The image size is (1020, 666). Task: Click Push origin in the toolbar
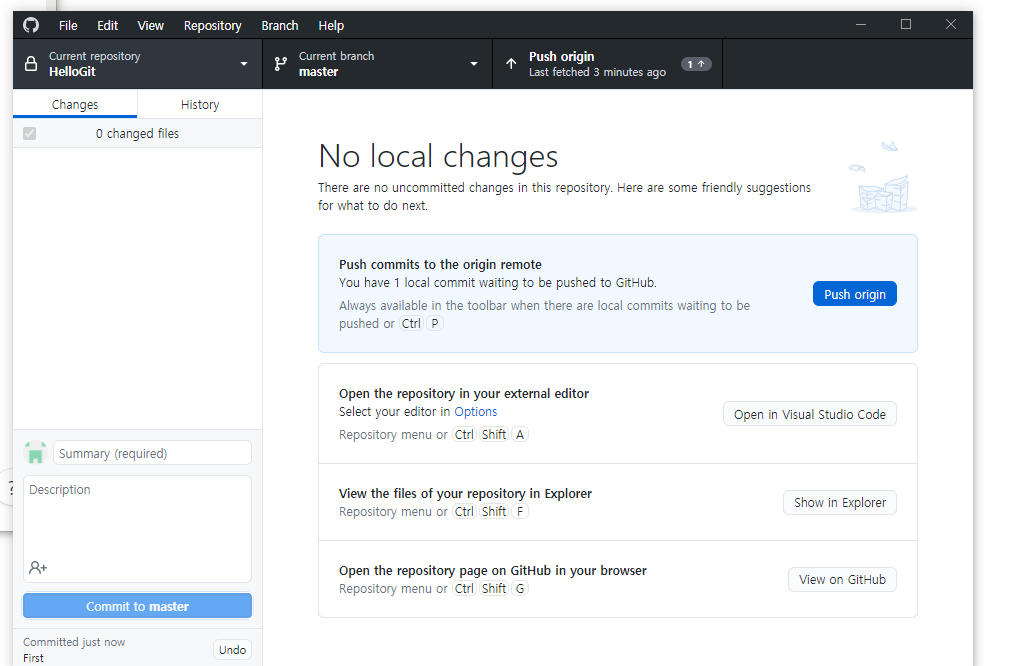click(608, 64)
